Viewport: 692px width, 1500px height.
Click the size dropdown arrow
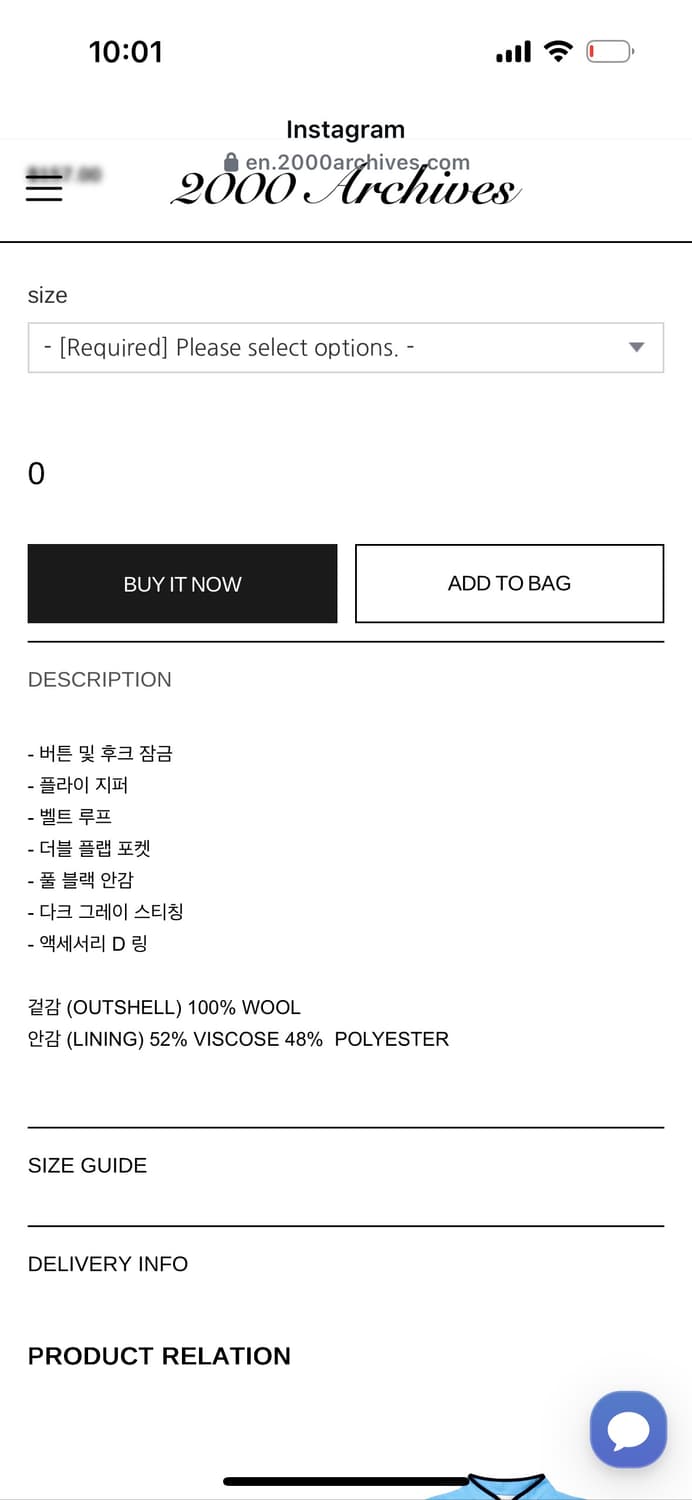[x=636, y=348]
